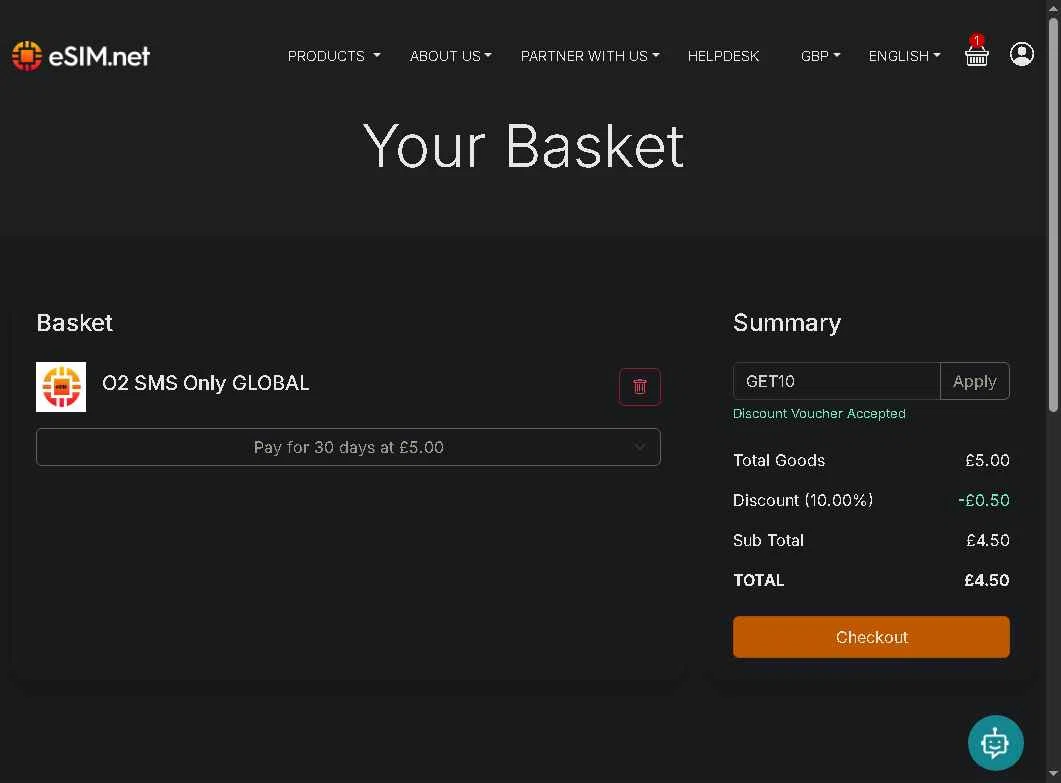1061x783 pixels.
Task: Select the bold TOTAL label
Action: click(759, 580)
